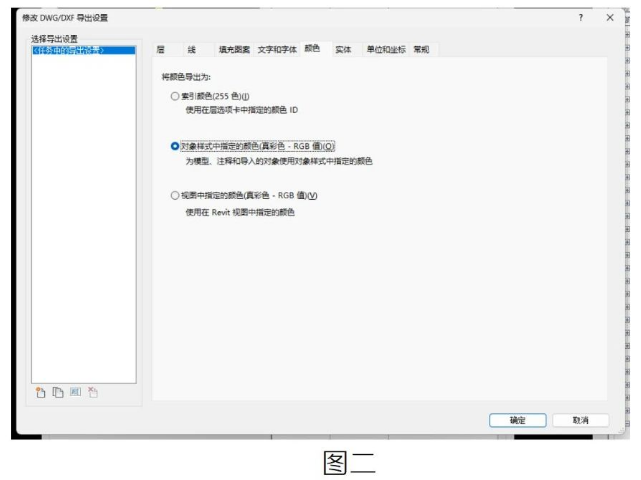
Task: Open the 文字和字体 tab
Action: click(277, 49)
